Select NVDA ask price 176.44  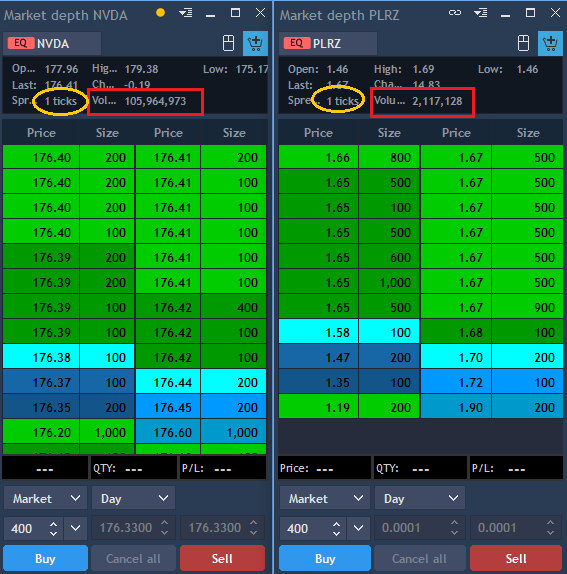pyautogui.click(x=168, y=382)
